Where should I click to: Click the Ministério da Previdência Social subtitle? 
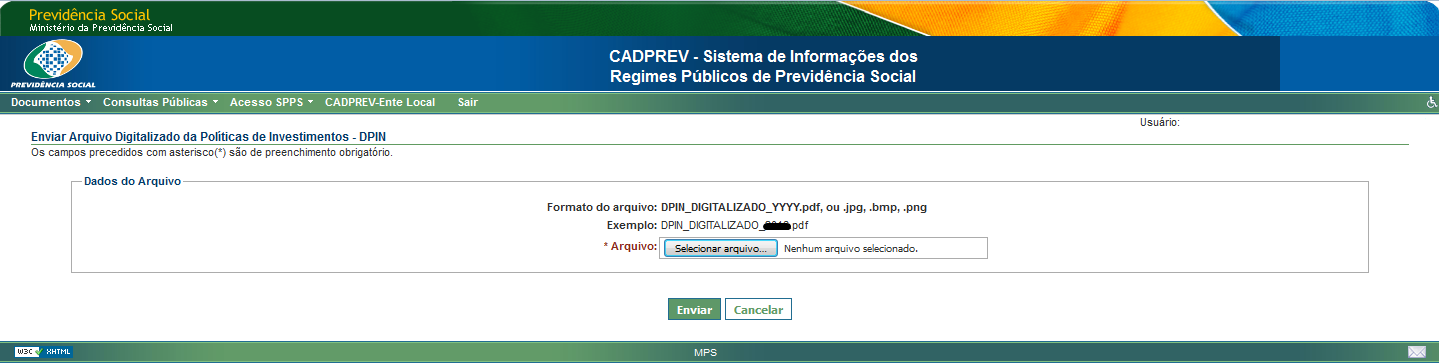click(101, 28)
